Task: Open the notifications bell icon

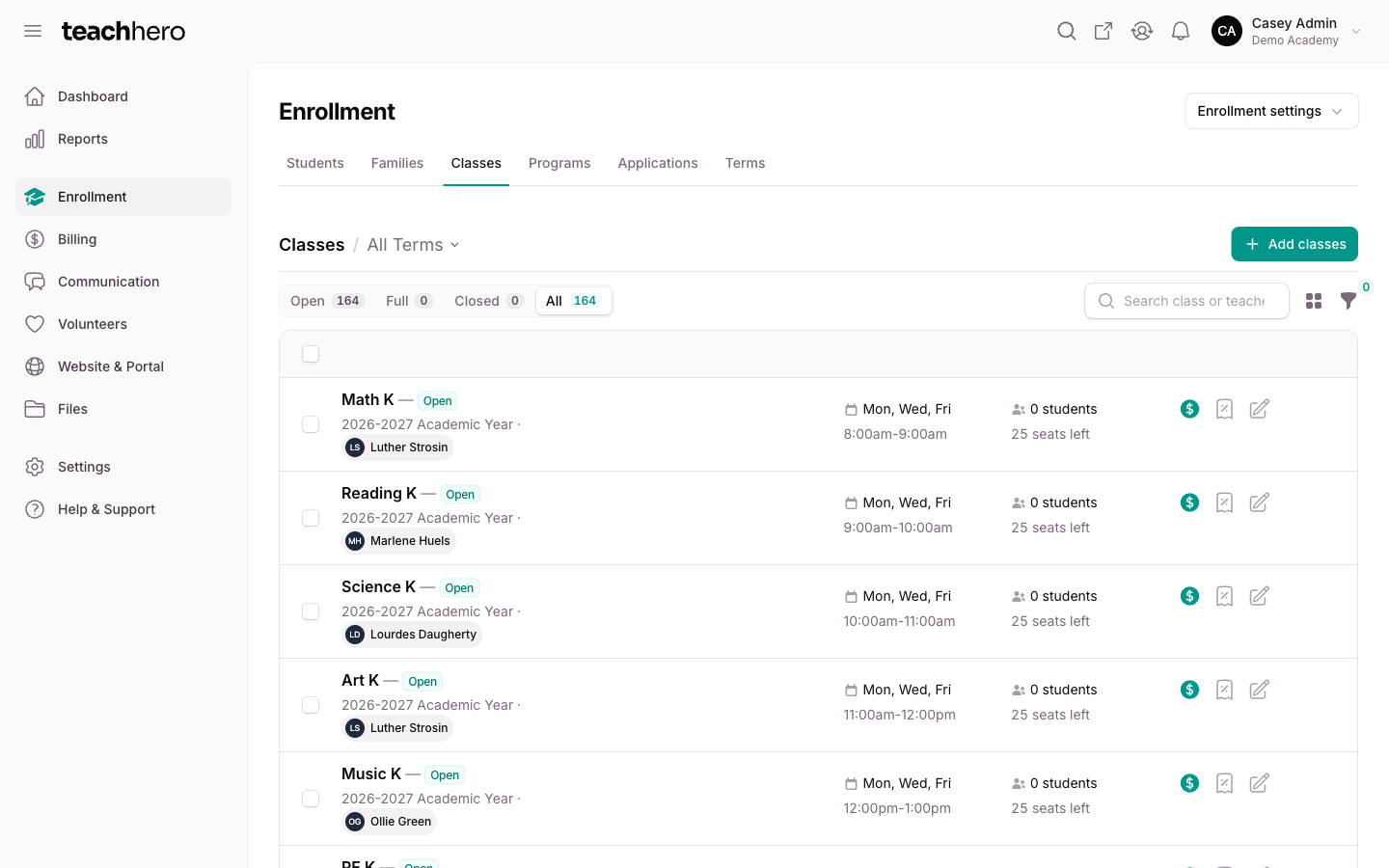Action: pos(1181,31)
